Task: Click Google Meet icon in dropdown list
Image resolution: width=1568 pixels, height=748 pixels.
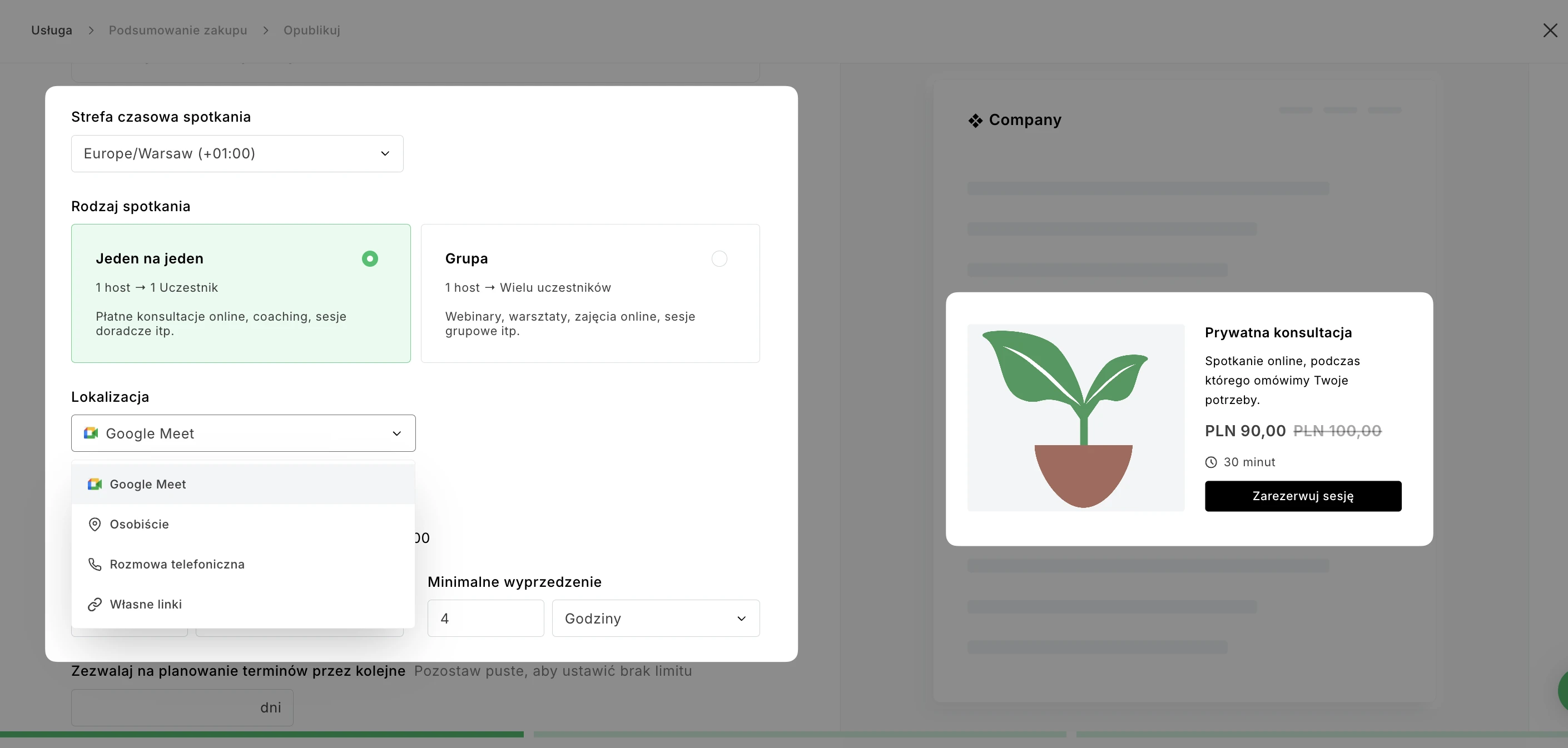Action: click(x=95, y=484)
